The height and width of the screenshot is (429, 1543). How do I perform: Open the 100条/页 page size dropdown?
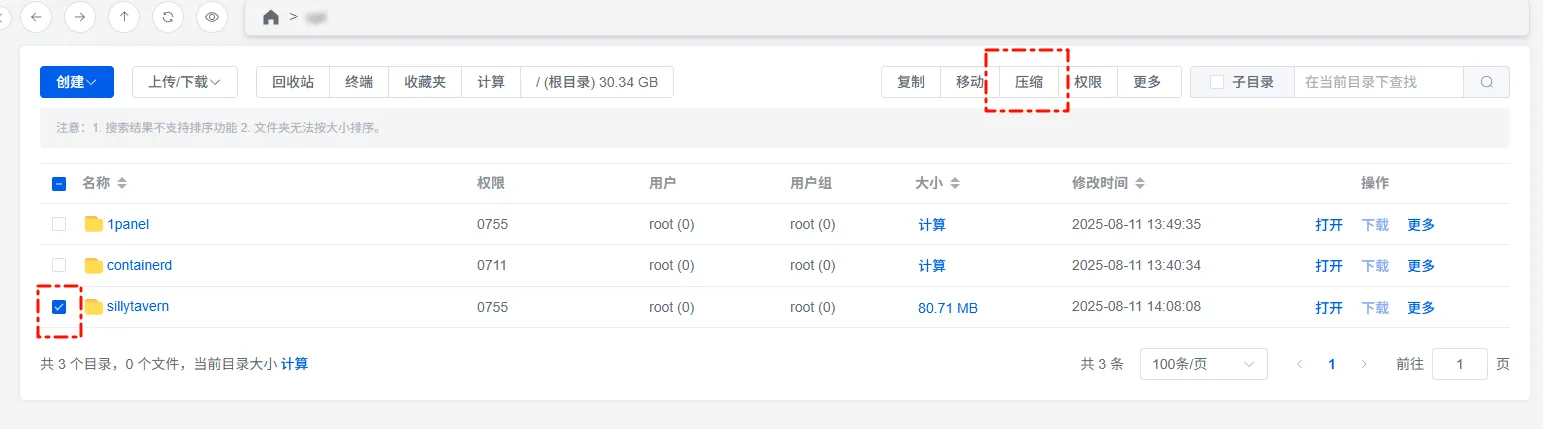(1203, 364)
